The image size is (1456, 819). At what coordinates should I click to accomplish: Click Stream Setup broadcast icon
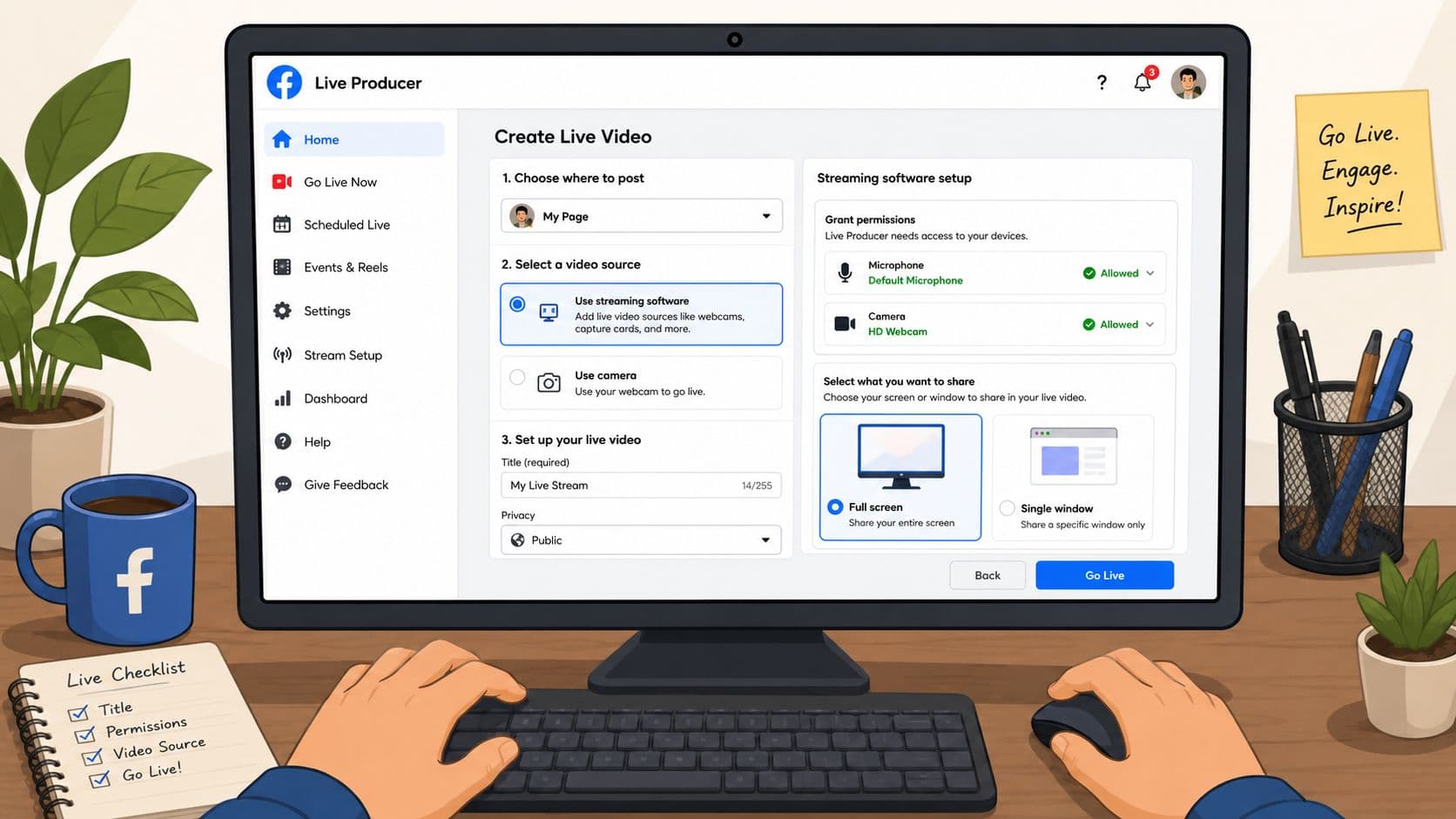click(282, 355)
